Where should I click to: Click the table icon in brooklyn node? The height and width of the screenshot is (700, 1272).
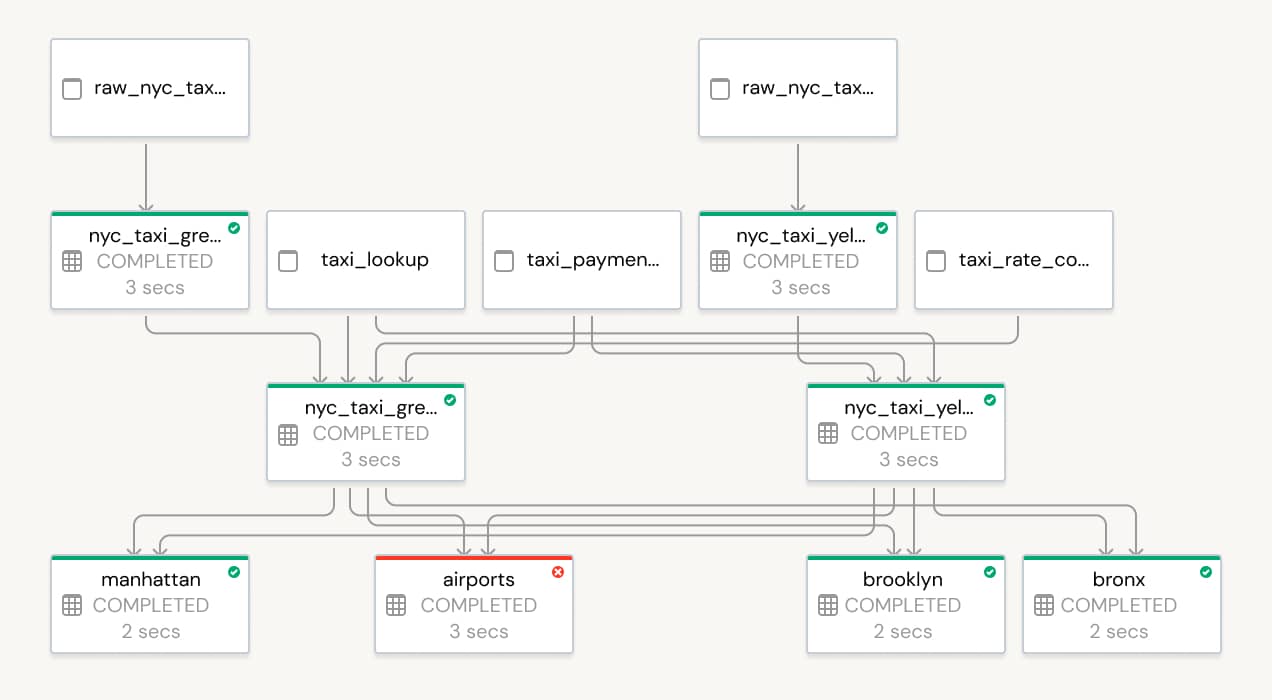pos(828,605)
